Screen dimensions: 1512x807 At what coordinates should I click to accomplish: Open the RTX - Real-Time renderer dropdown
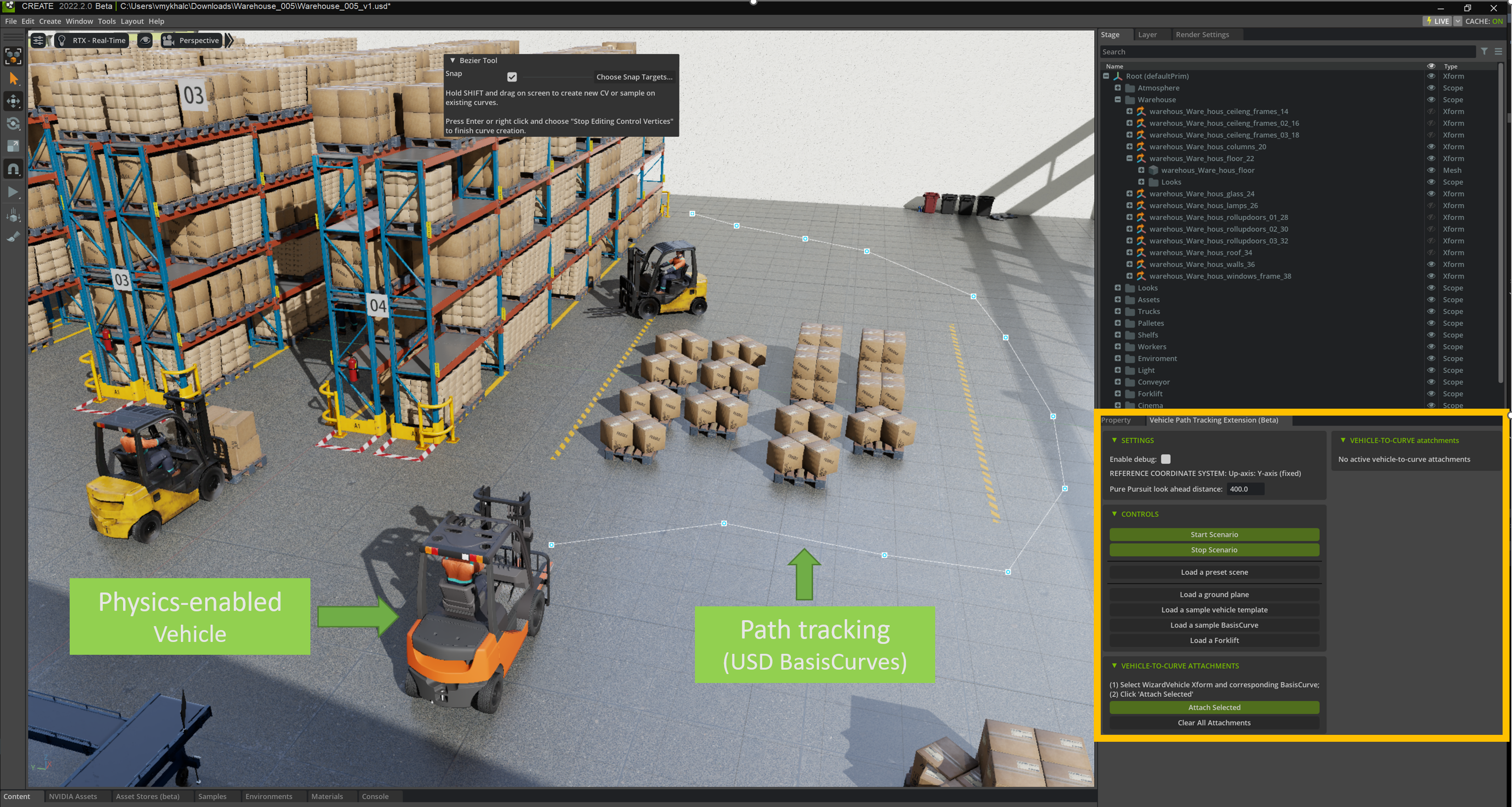[x=93, y=41]
